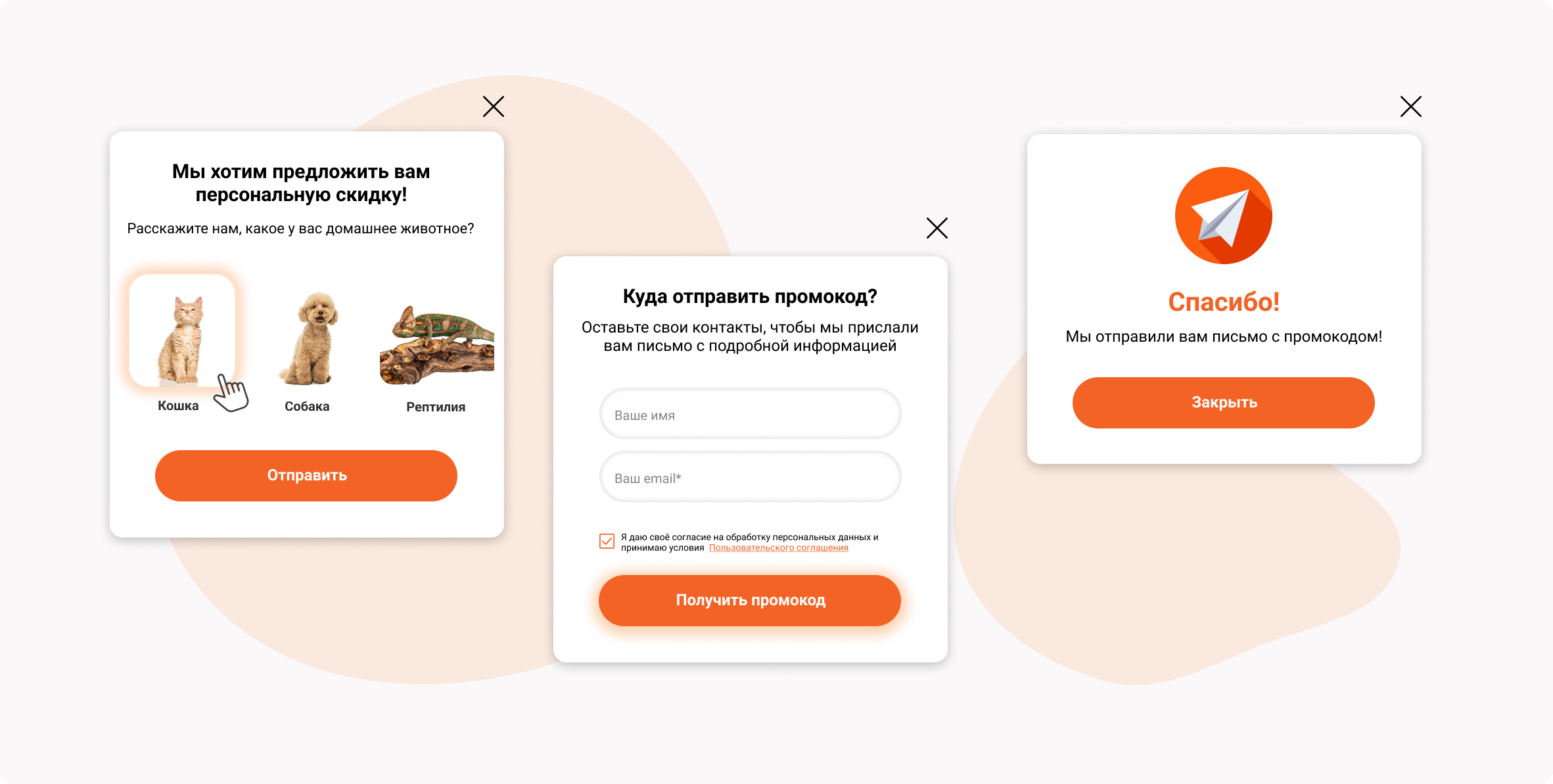The height and width of the screenshot is (784, 1553).
Task: Focus the Ваше имя input field
Action: (750, 414)
